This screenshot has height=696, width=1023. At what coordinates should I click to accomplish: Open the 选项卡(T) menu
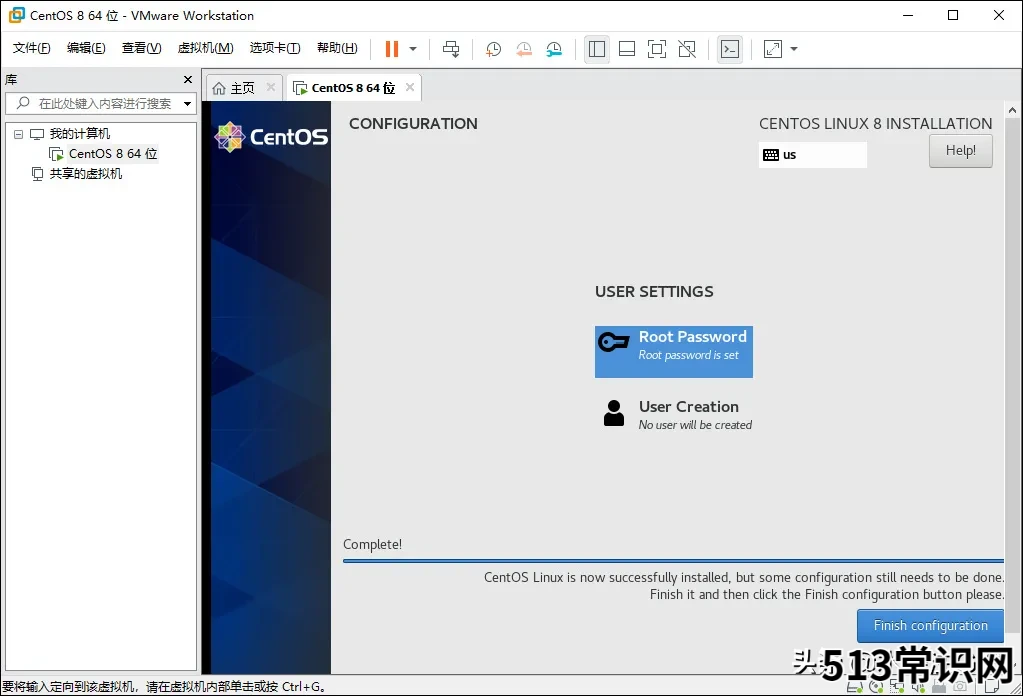tap(275, 48)
